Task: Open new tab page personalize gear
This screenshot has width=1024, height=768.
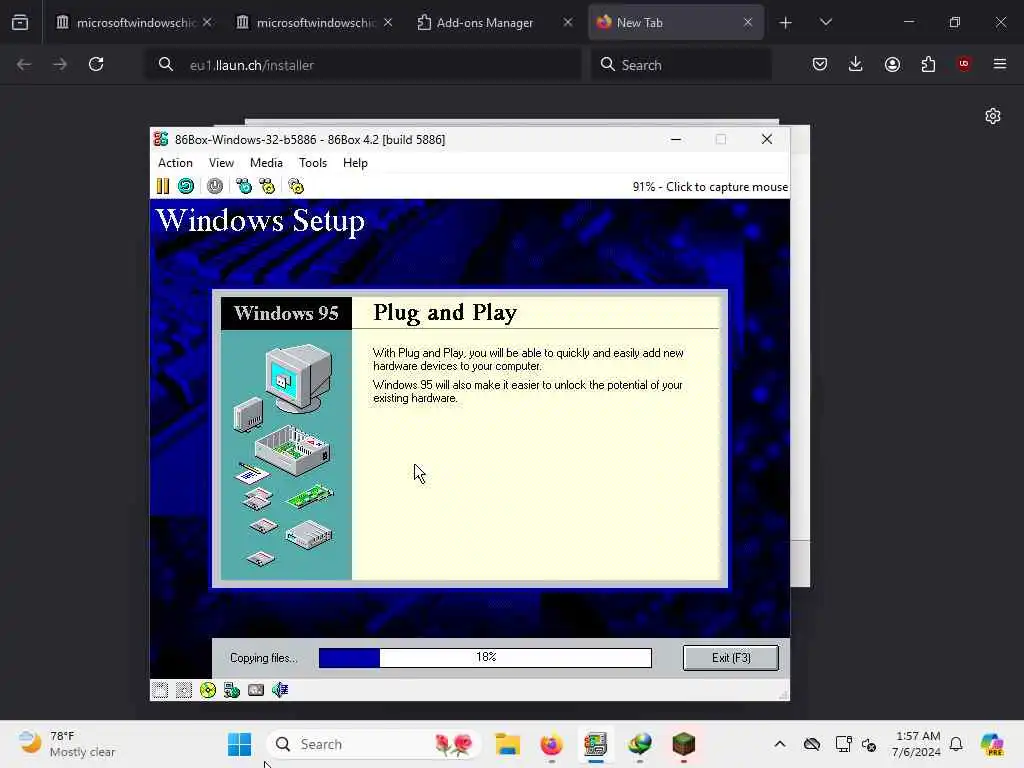Action: pyautogui.click(x=993, y=116)
